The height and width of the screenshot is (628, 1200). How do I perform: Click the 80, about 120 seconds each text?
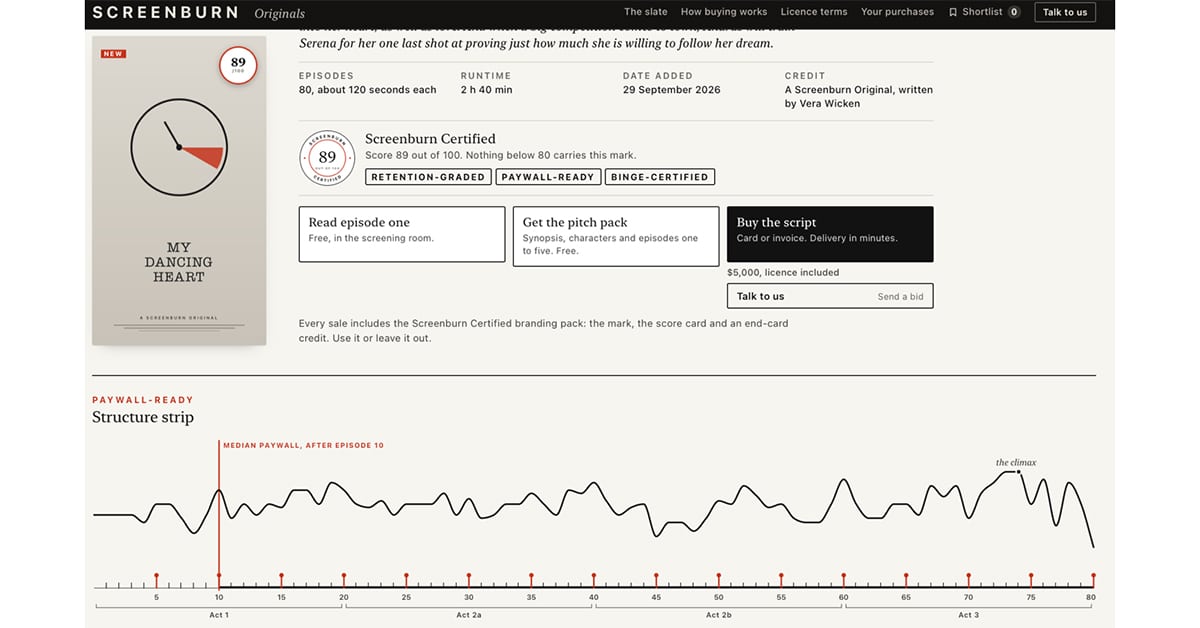click(x=367, y=90)
